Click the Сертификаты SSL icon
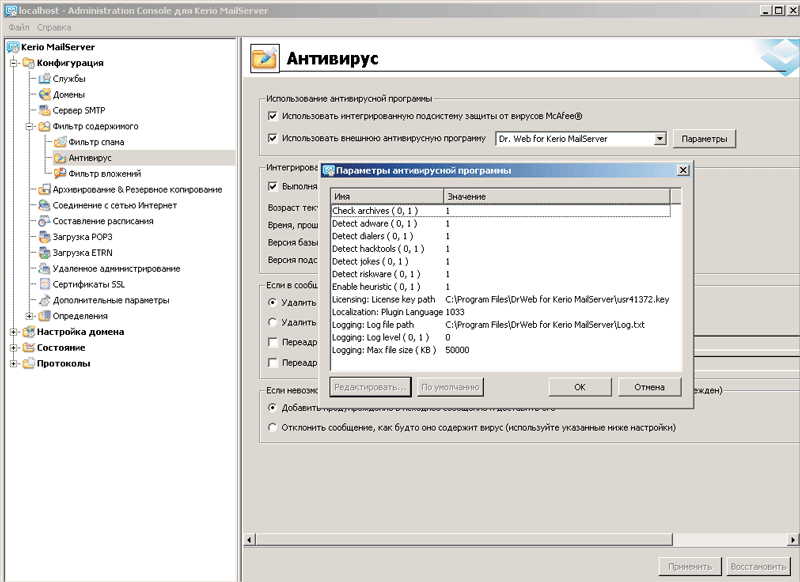Image resolution: width=800 pixels, height=582 pixels. point(44,284)
